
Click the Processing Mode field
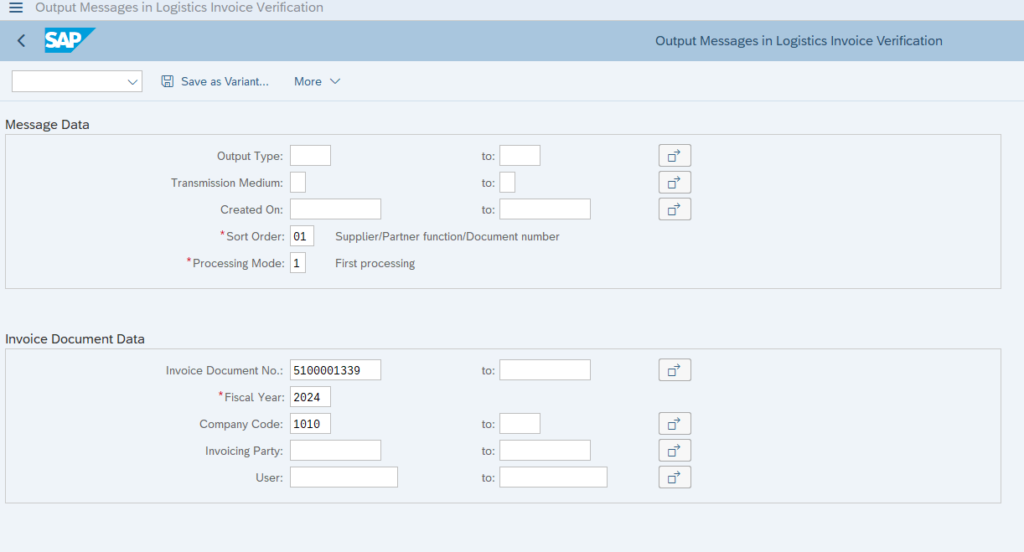click(x=298, y=263)
